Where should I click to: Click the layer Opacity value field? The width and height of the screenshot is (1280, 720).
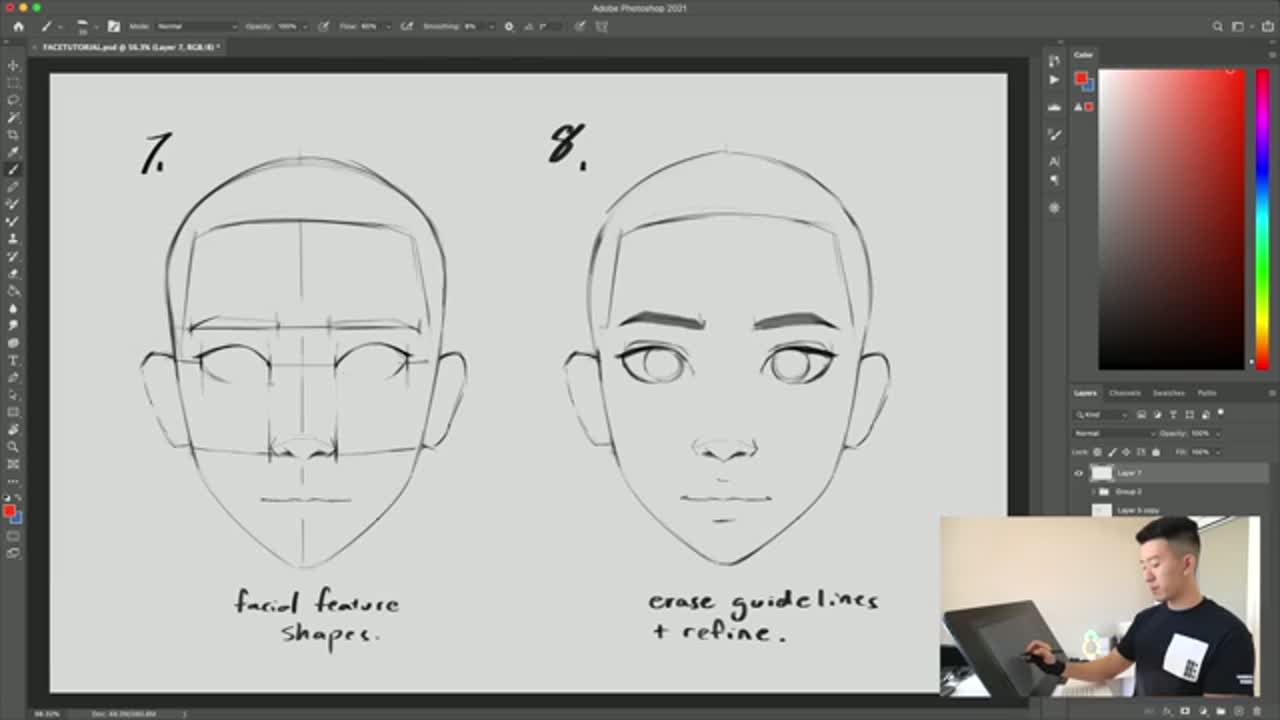[1199, 433]
